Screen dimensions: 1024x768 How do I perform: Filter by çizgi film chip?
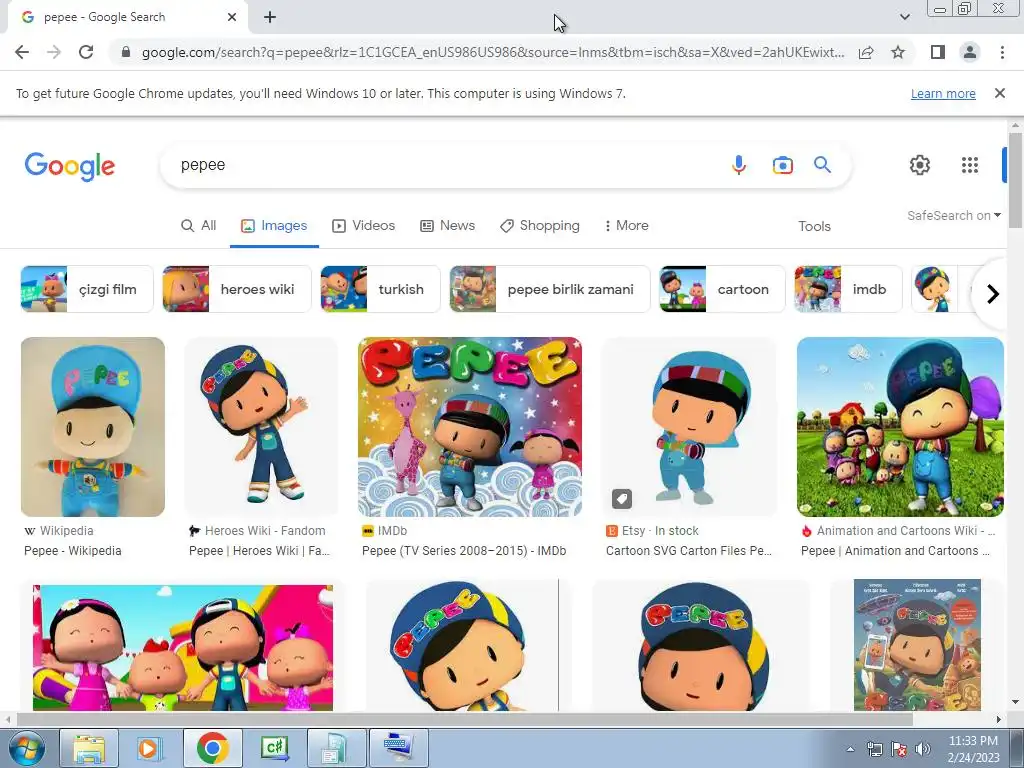[87, 289]
